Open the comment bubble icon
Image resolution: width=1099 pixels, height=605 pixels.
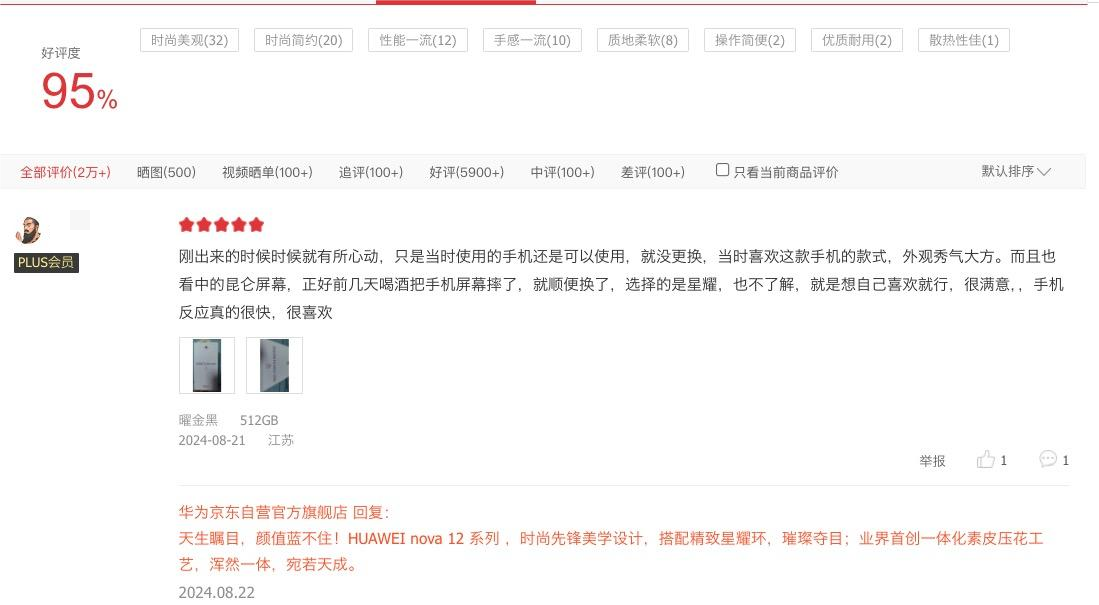1048,459
